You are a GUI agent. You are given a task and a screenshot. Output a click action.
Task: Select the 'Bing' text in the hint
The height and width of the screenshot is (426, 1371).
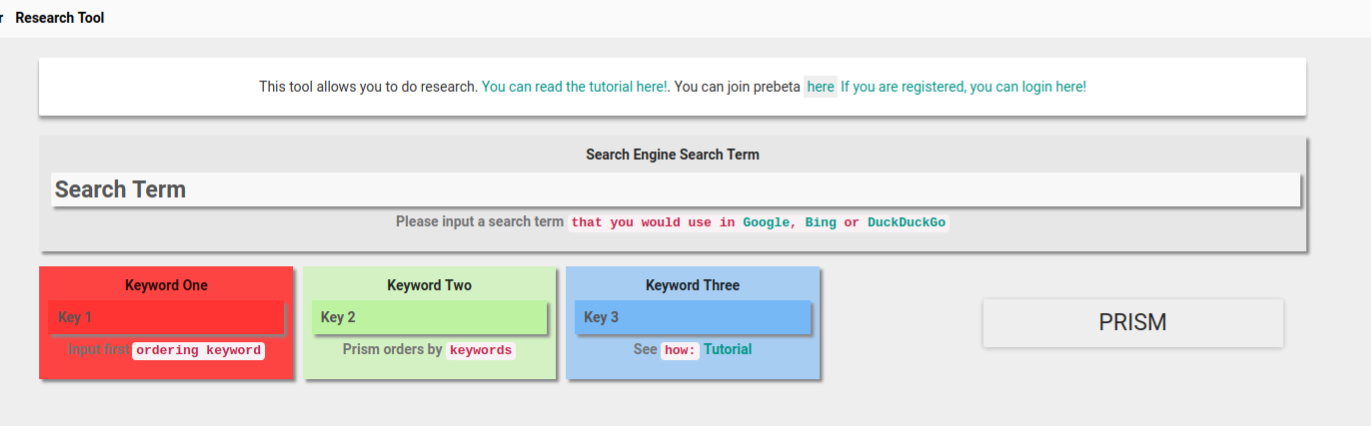821,223
